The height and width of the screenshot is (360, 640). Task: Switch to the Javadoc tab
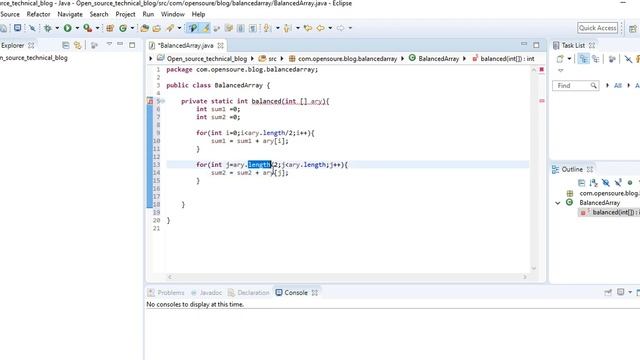coord(206,293)
